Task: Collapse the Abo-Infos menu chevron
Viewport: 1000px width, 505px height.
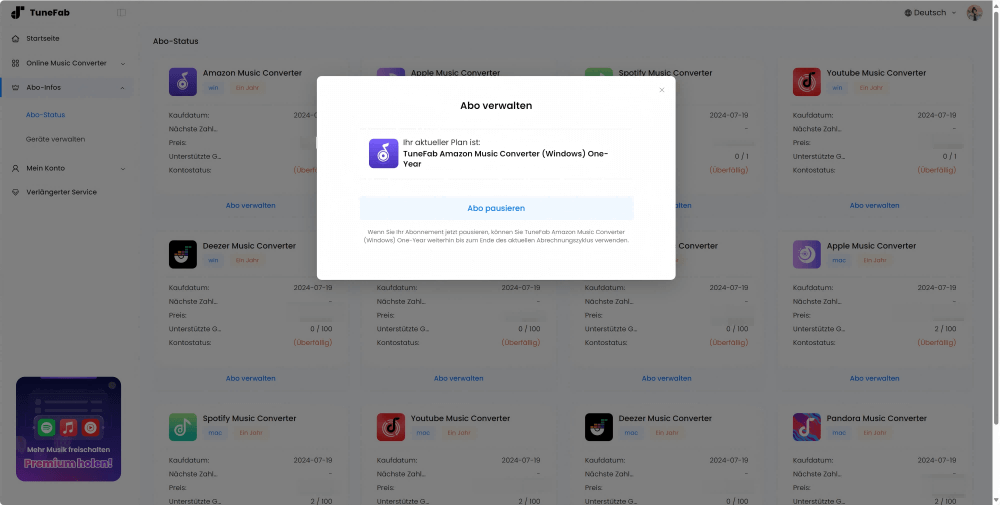Action: [122, 87]
